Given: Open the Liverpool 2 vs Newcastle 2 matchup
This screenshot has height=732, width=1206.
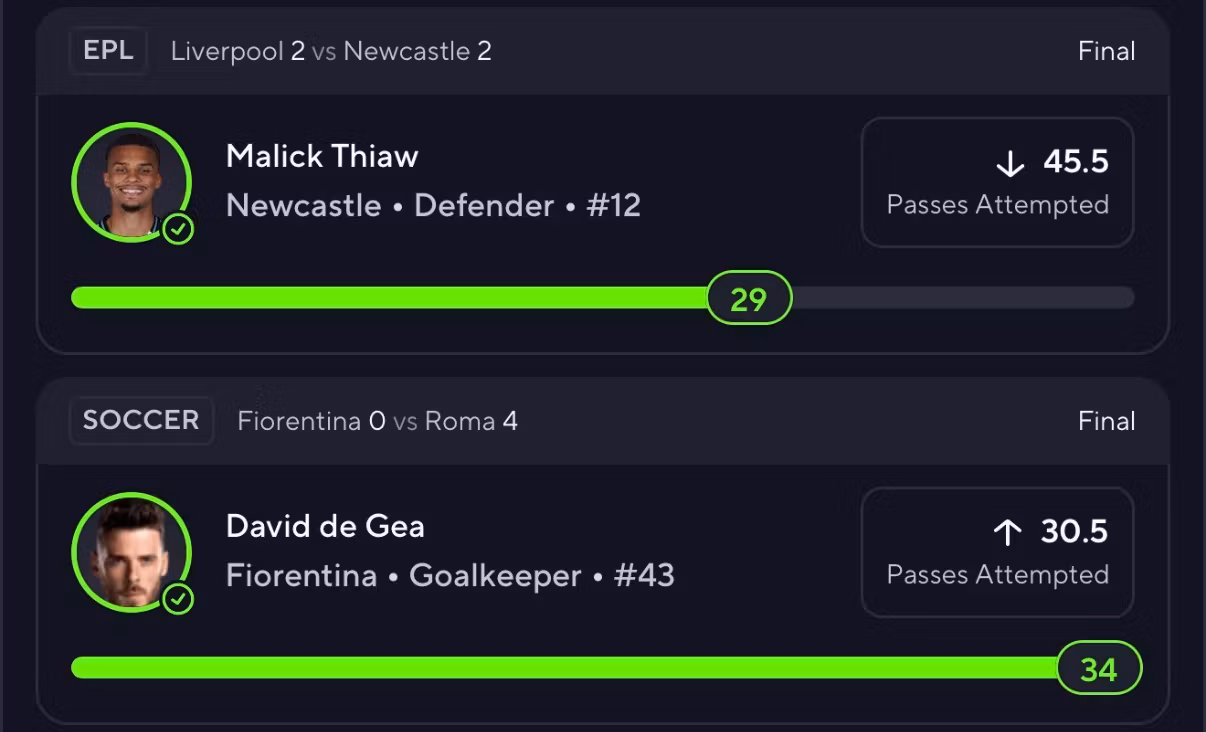Looking at the screenshot, I should 331,51.
